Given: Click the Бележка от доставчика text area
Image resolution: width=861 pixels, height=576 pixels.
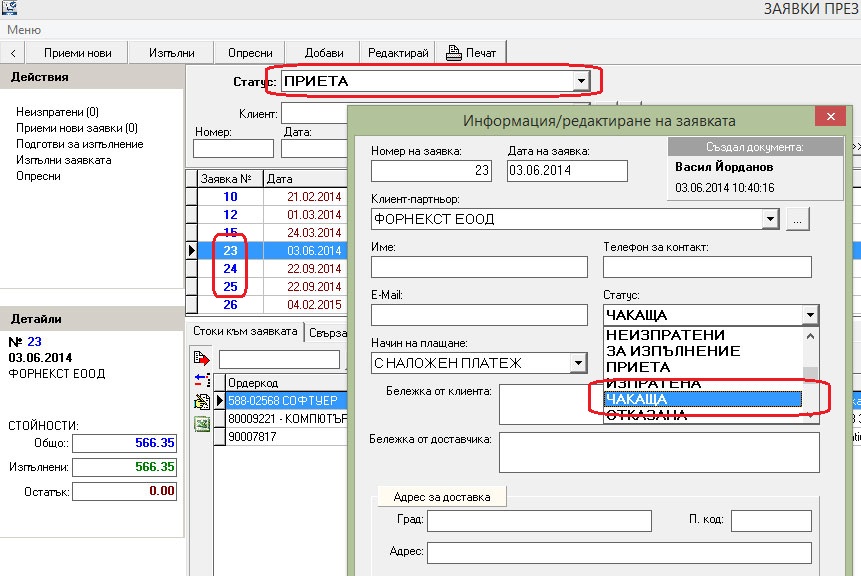Looking at the screenshot, I should coord(659,452).
